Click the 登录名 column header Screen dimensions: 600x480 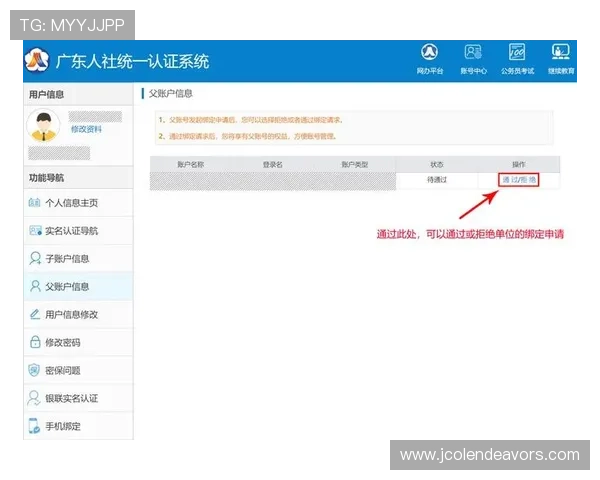pyautogui.click(x=272, y=165)
